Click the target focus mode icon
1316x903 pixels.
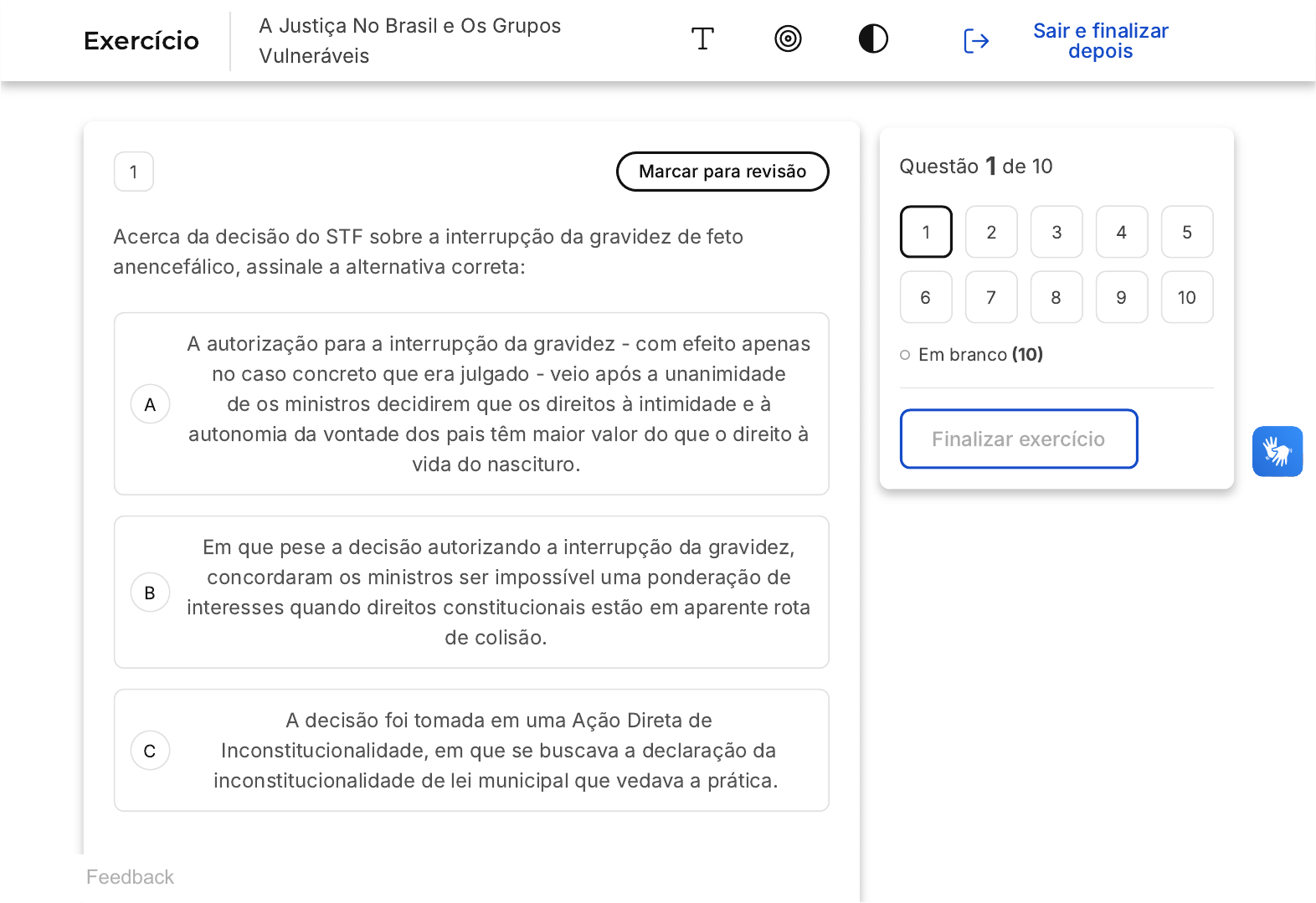(788, 39)
